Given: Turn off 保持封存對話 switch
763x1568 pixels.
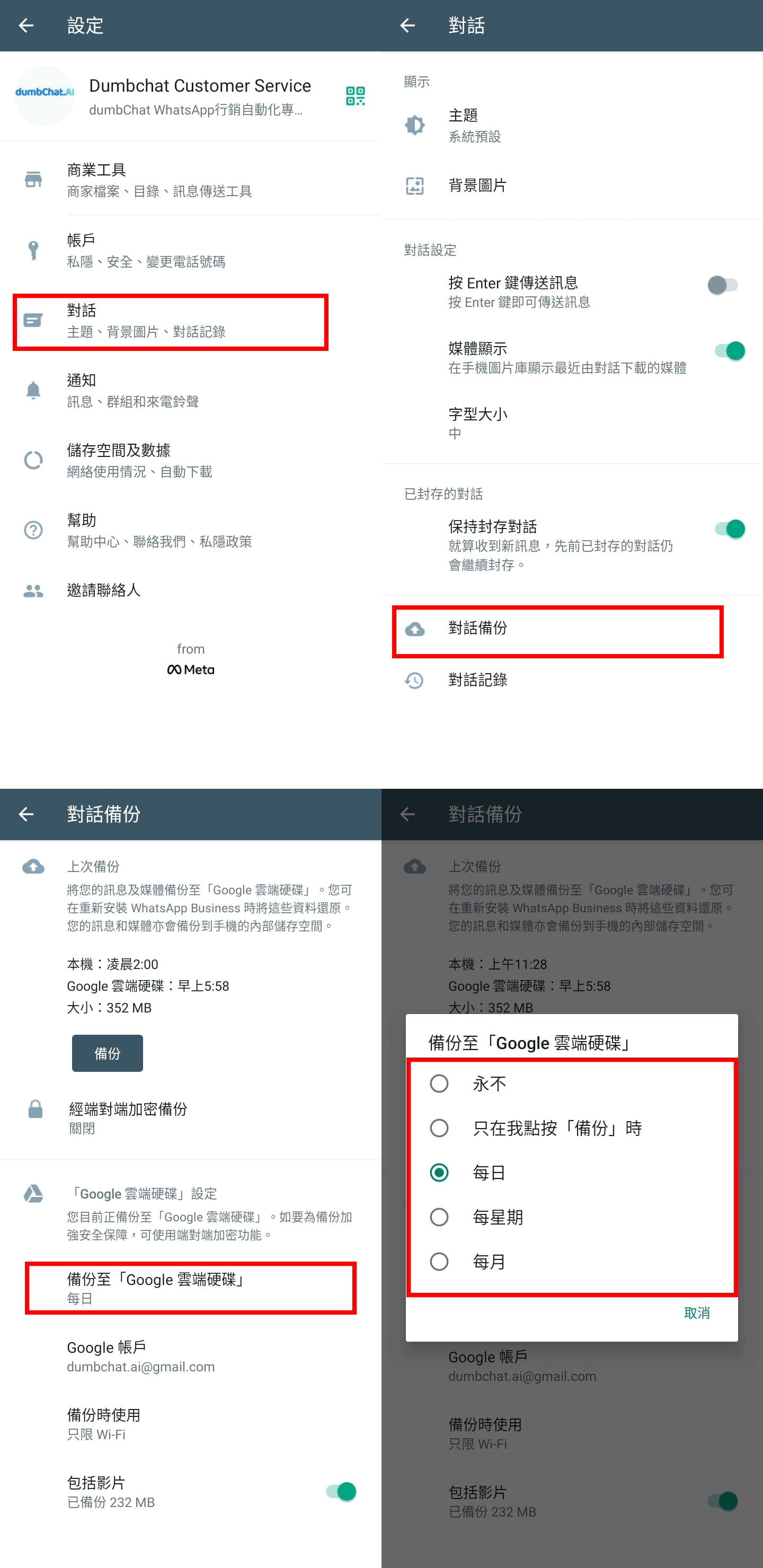Looking at the screenshot, I should coord(729,528).
